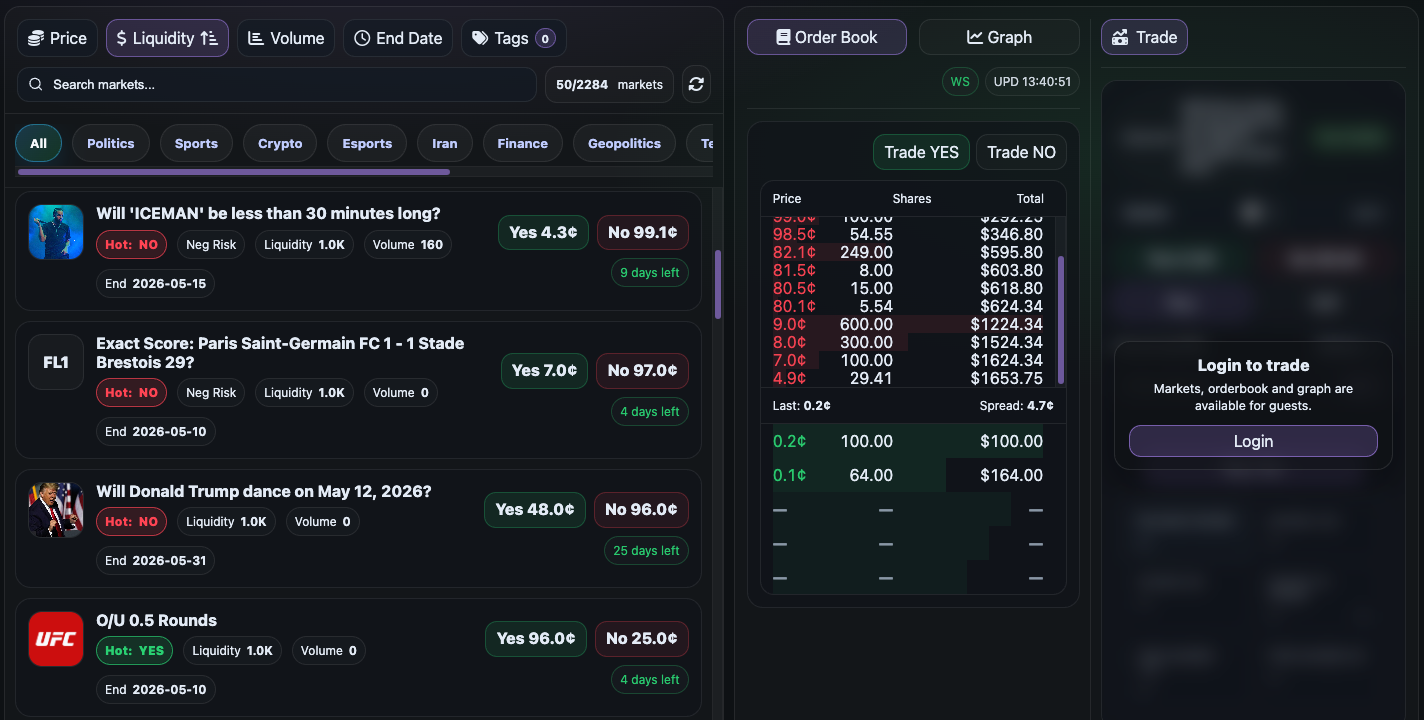Open the 'O/U 0.5 Rounds' market title
The image size is (1424, 720).
point(156,620)
